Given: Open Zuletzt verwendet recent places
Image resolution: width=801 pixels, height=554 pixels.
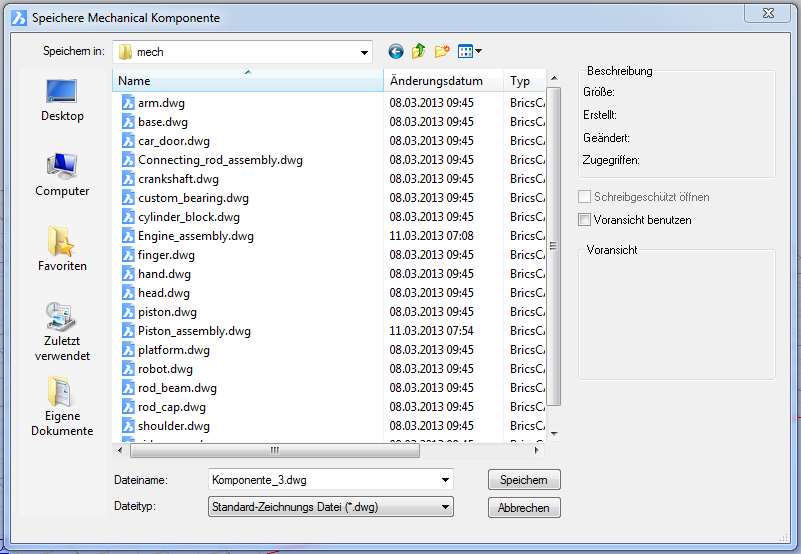Looking at the screenshot, I should pos(62,330).
